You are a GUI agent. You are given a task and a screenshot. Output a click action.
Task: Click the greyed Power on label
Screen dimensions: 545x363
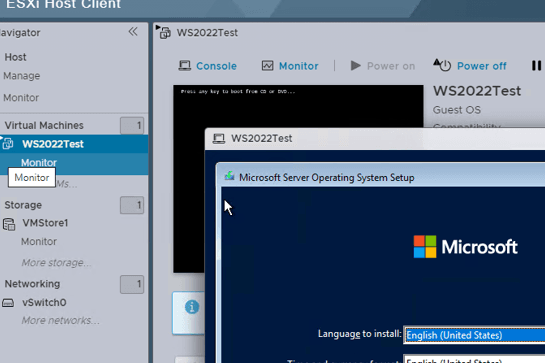pos(391,66)
